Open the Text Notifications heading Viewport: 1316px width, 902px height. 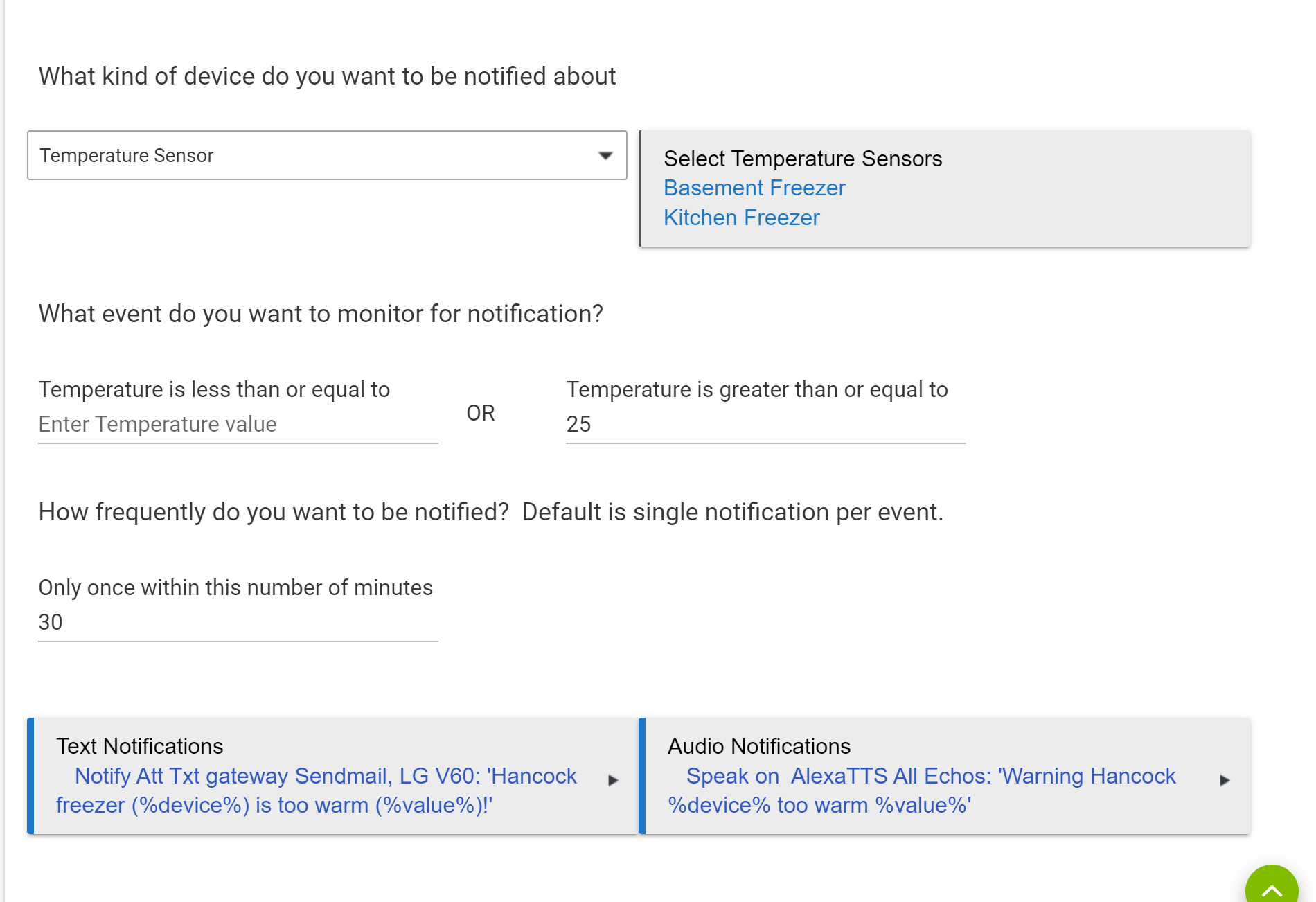(x=139, y=746)
